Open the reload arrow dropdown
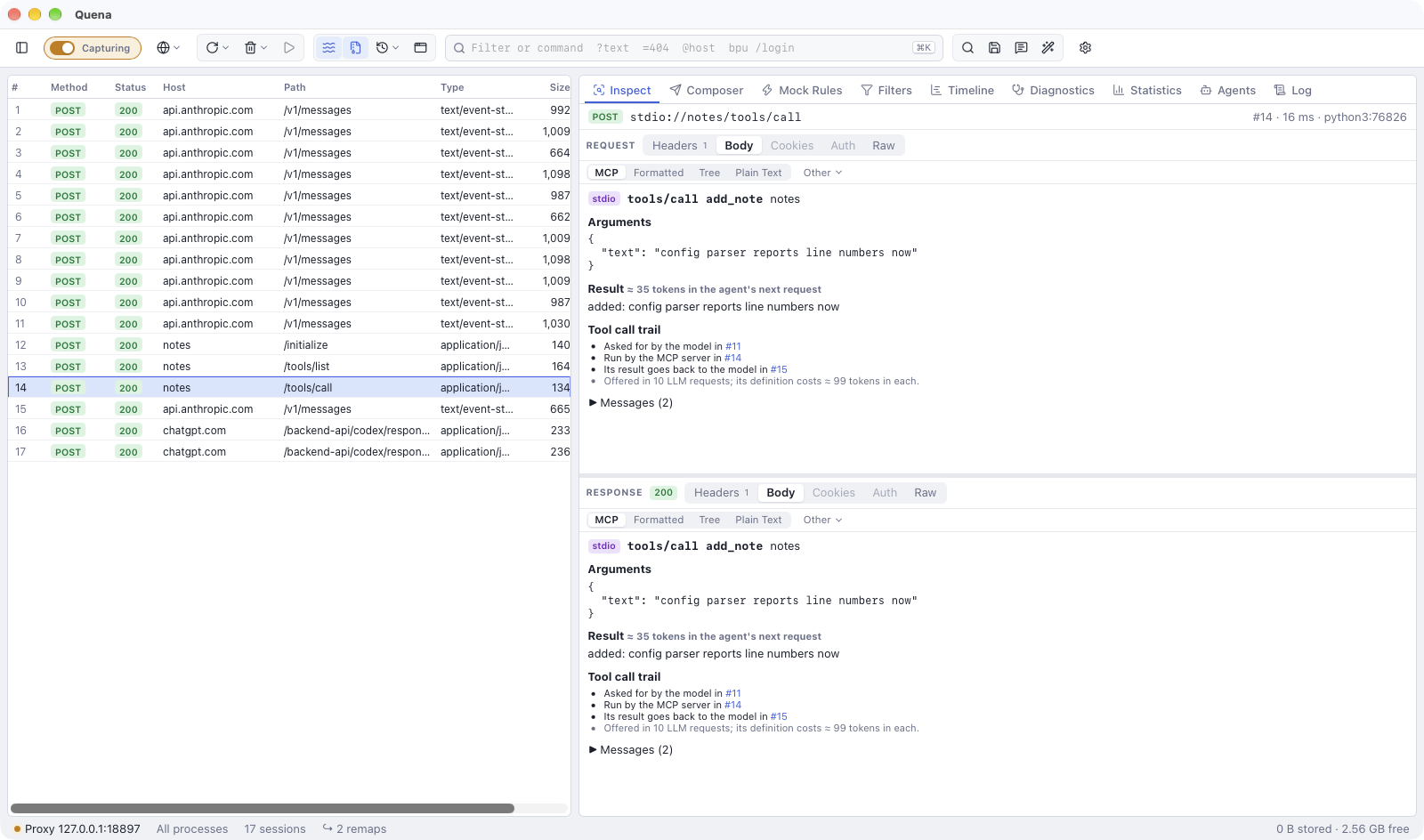Image resolution: width=1424 pixels, height=840 pixels. (218, 48)
